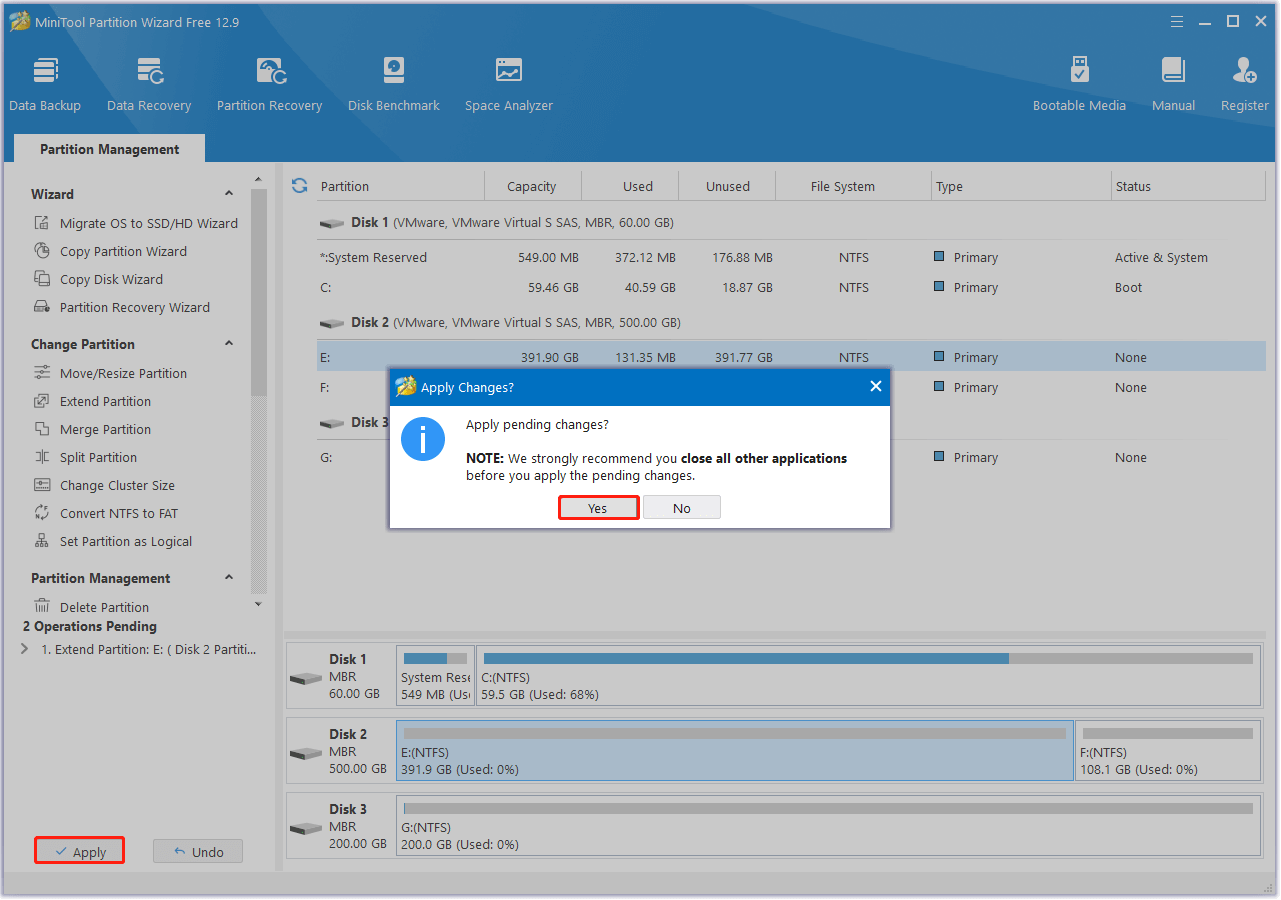Sort by the Capacity column header
1281x900 pixels.
coord(532,186)
